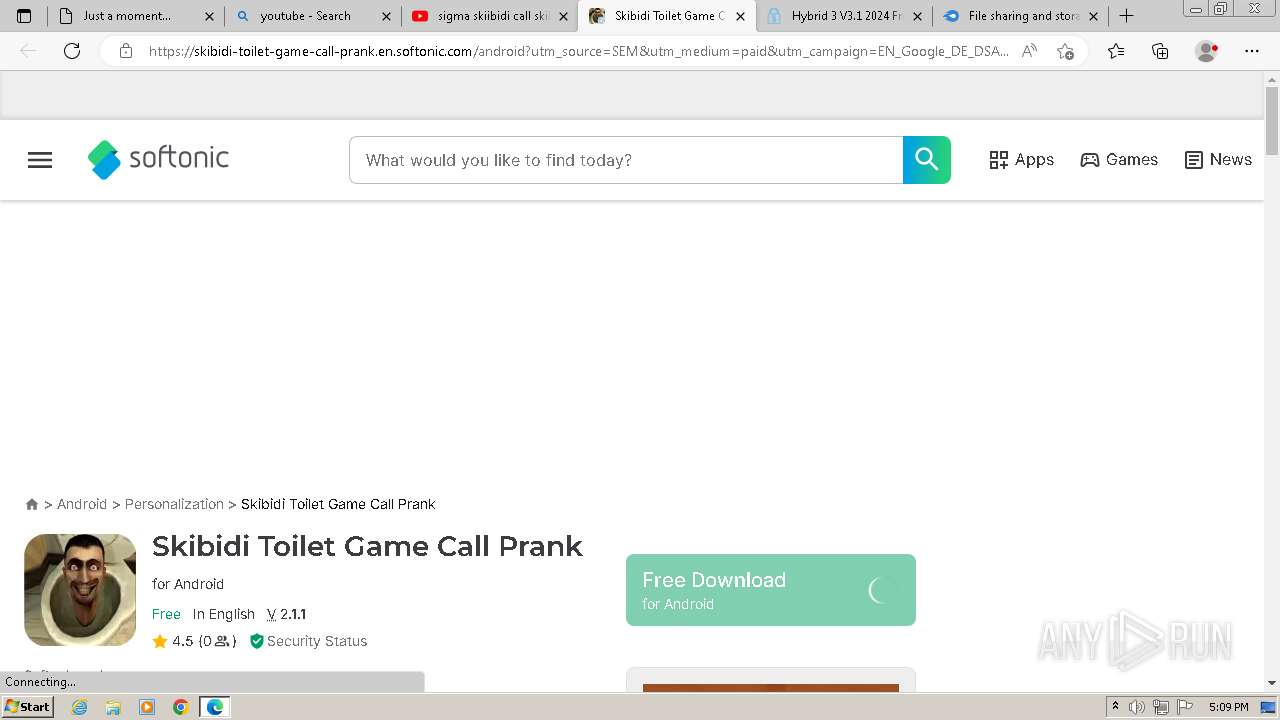Viewport: 1280px width, 720px height.
Task: Open the Games section
Action: [x=1119, y=160]
